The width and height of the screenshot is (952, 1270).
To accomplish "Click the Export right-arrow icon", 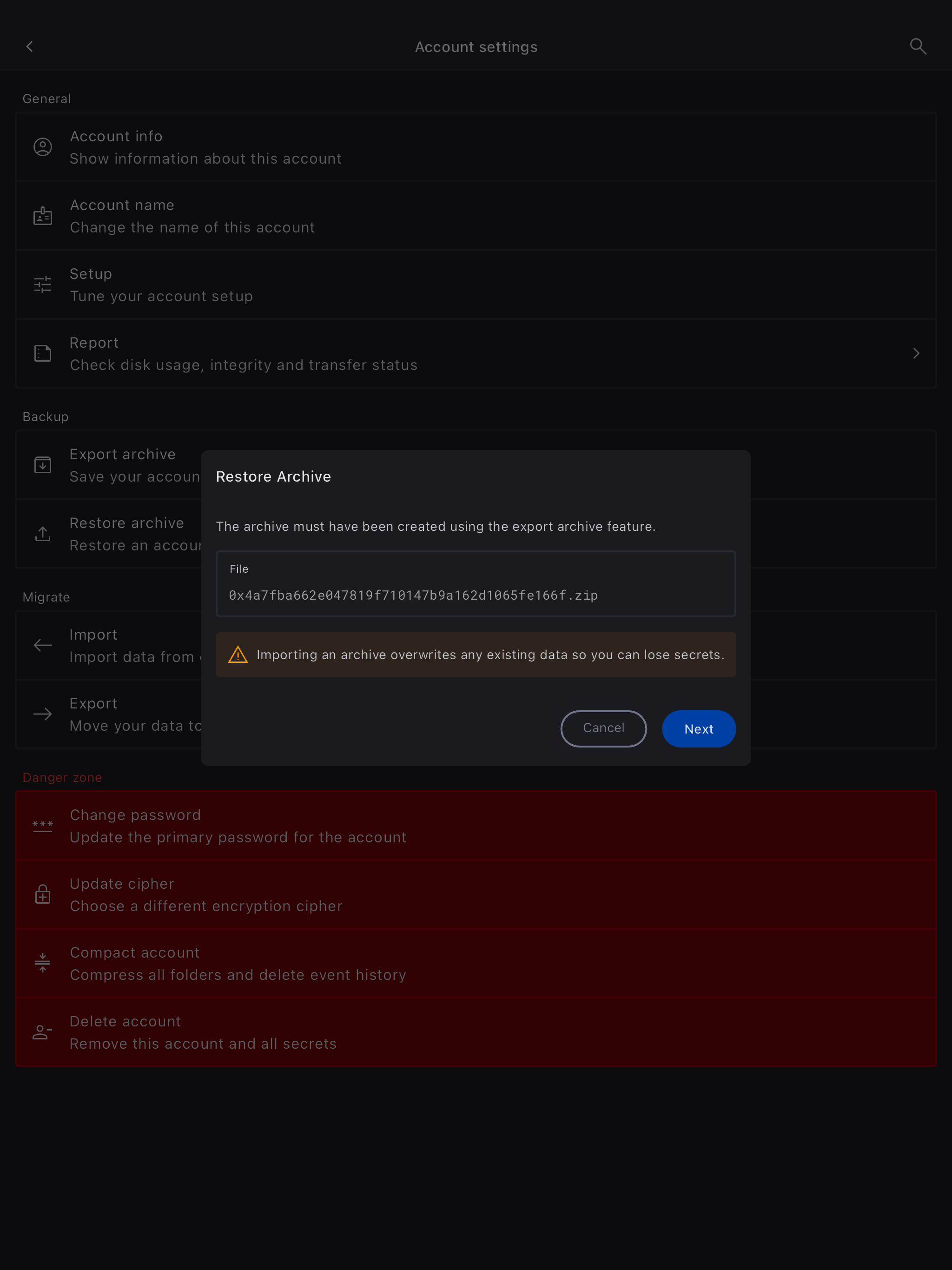I will click(x=42, y=714).
